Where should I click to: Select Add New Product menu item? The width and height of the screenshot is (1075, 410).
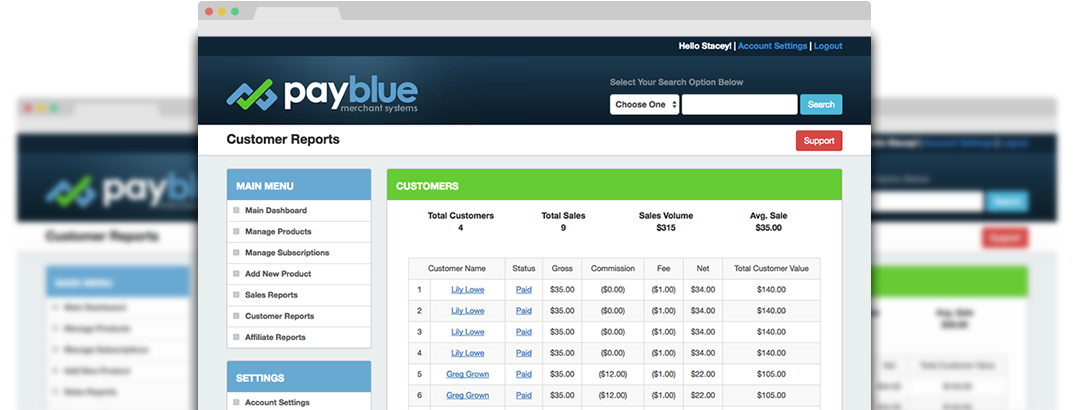(x=278, y=274)
